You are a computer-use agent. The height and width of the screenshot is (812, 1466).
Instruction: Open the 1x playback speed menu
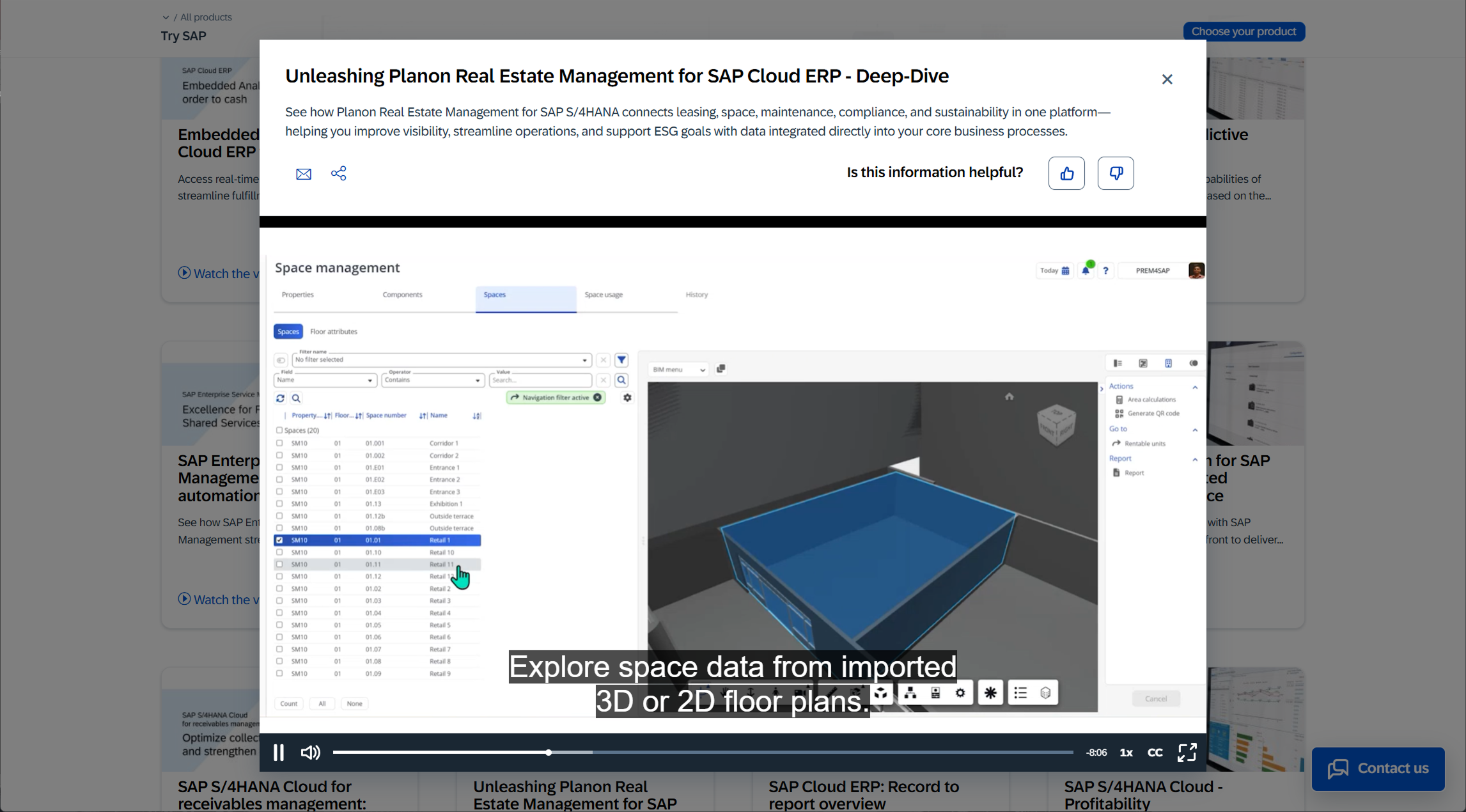click(x=1127, y=753)
